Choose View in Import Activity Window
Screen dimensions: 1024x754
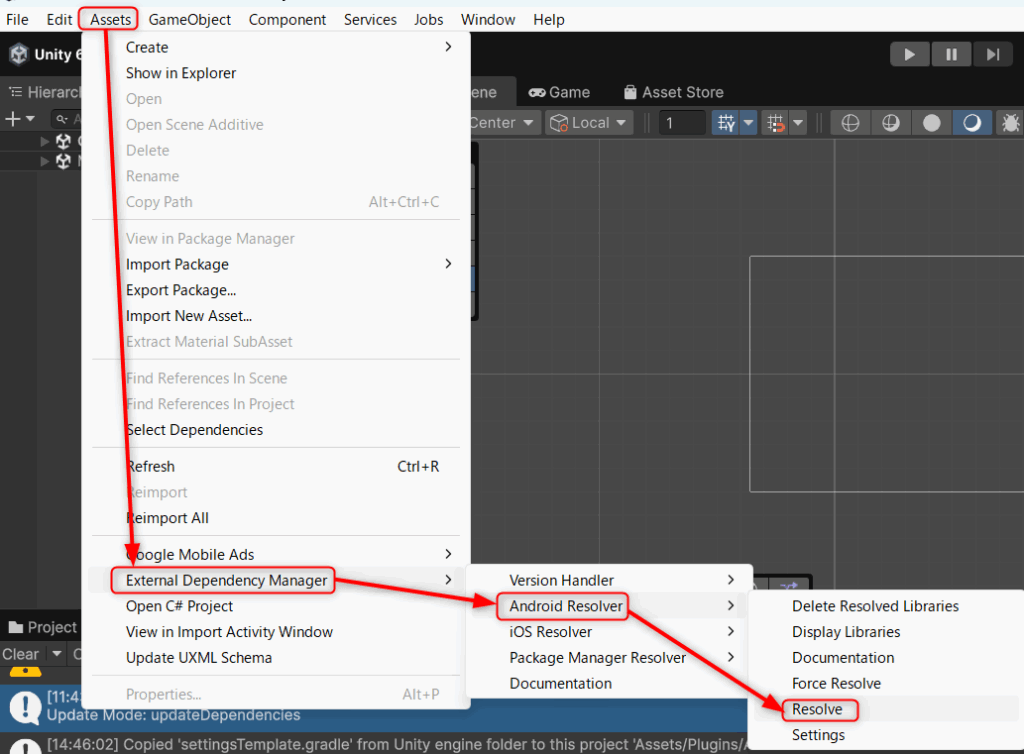pyautogui.click(x=276, y=632)
